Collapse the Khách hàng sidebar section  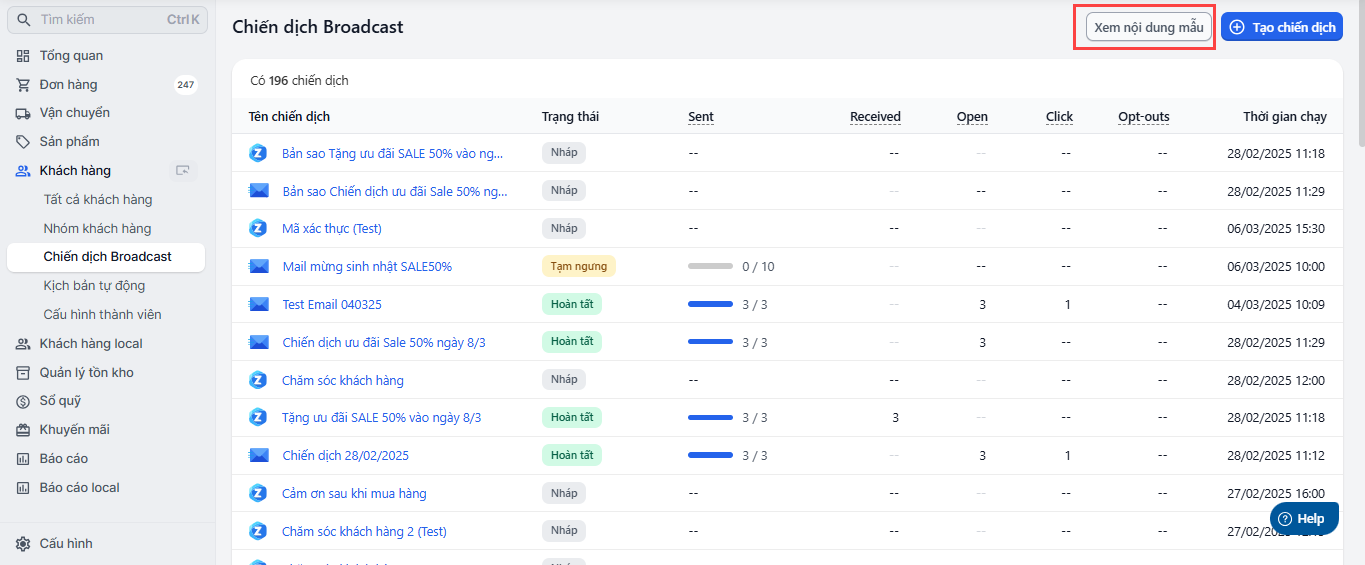75,171
